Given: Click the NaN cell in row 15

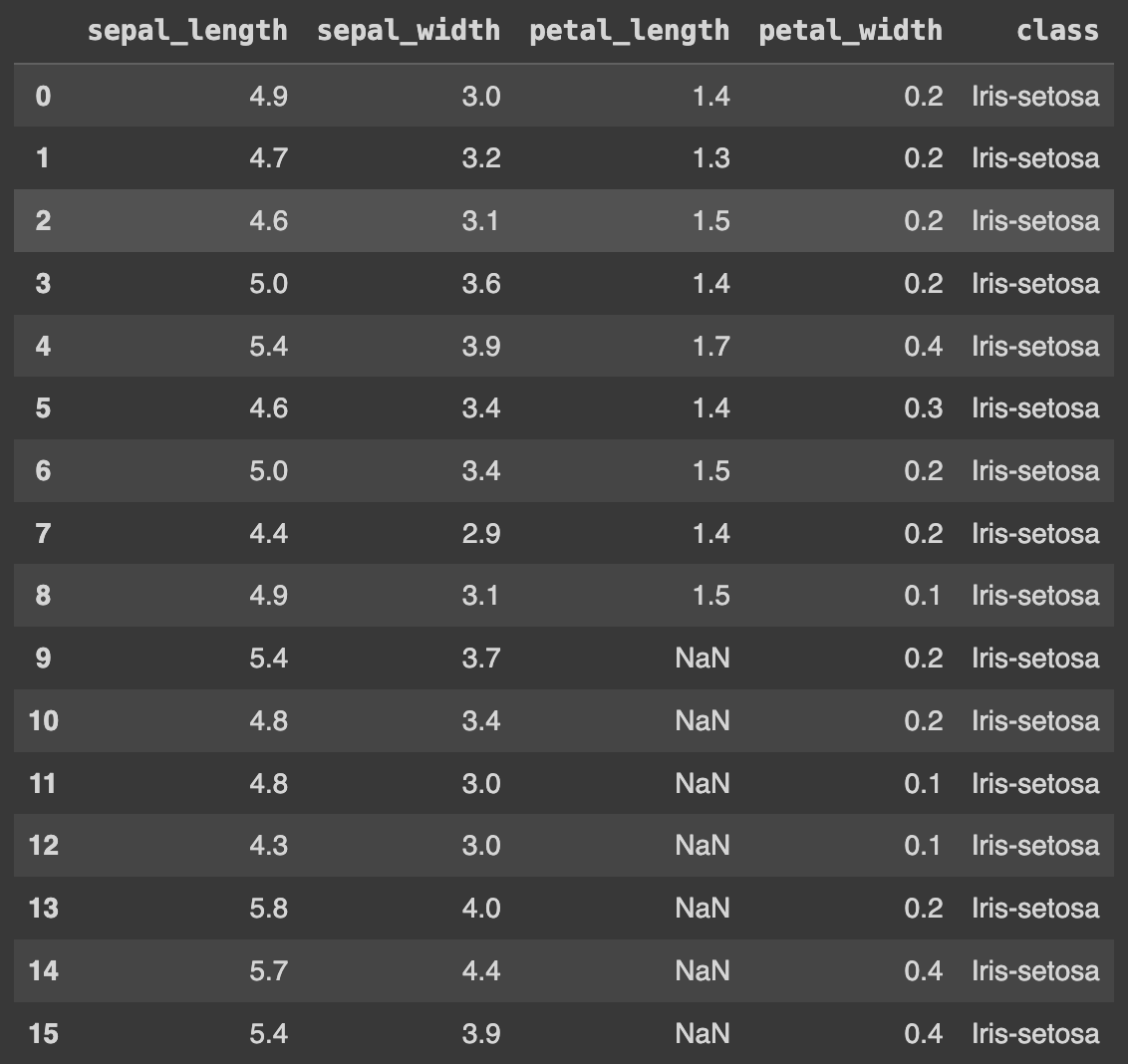Looking at the screenshot, I should point(703,1034).
